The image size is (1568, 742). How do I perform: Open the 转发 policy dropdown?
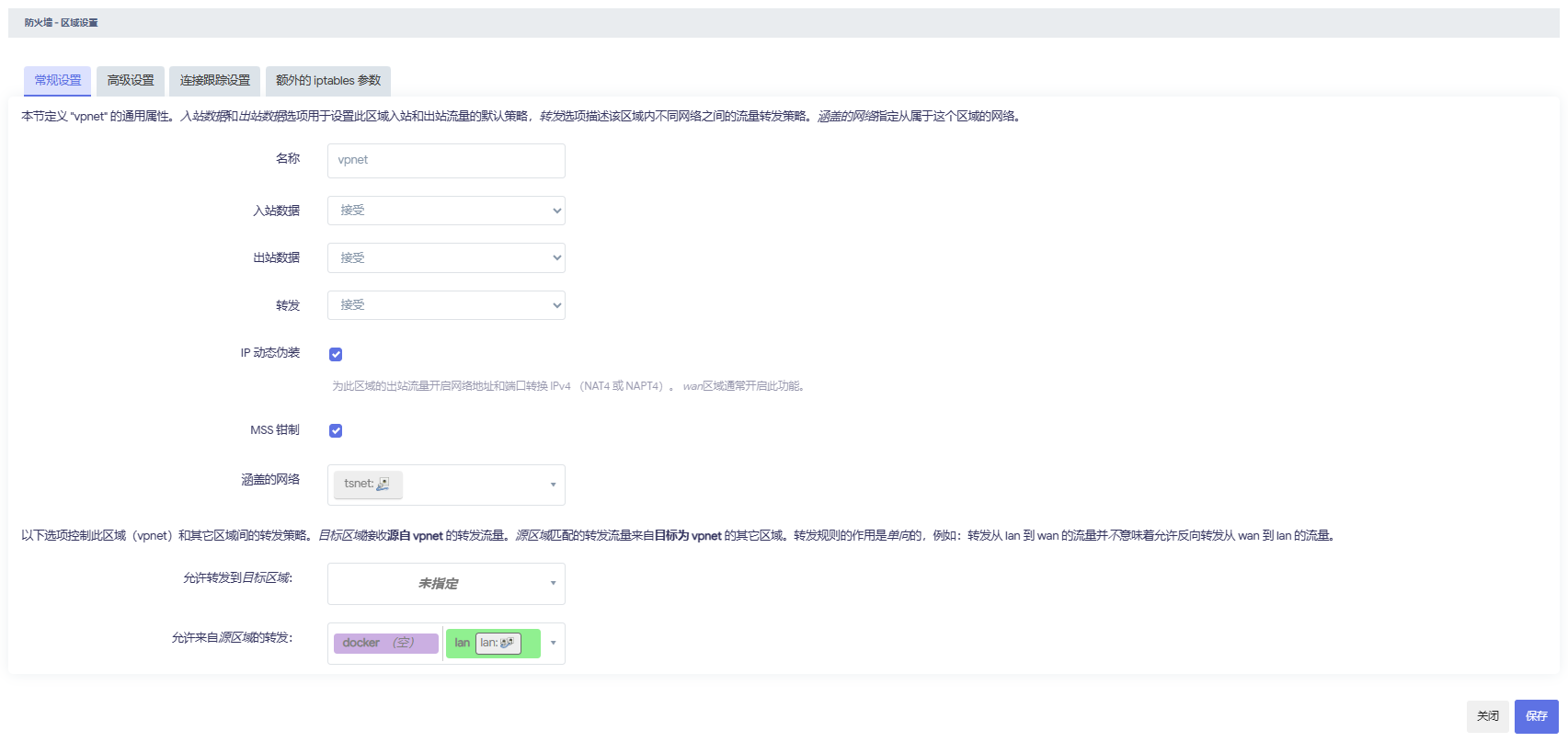point(446,305)
